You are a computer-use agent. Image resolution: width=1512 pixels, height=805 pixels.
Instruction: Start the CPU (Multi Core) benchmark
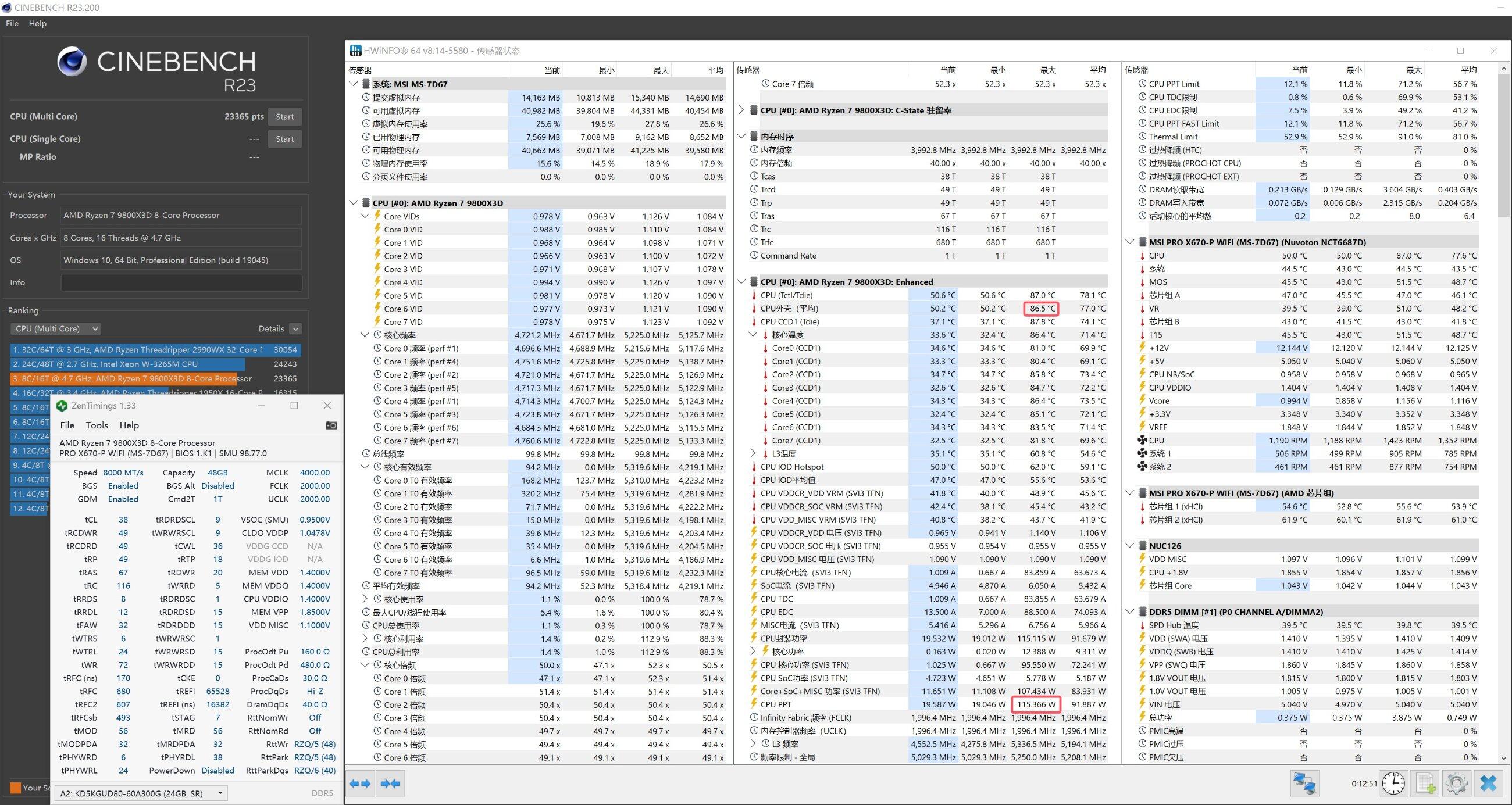tap(285, 117)
